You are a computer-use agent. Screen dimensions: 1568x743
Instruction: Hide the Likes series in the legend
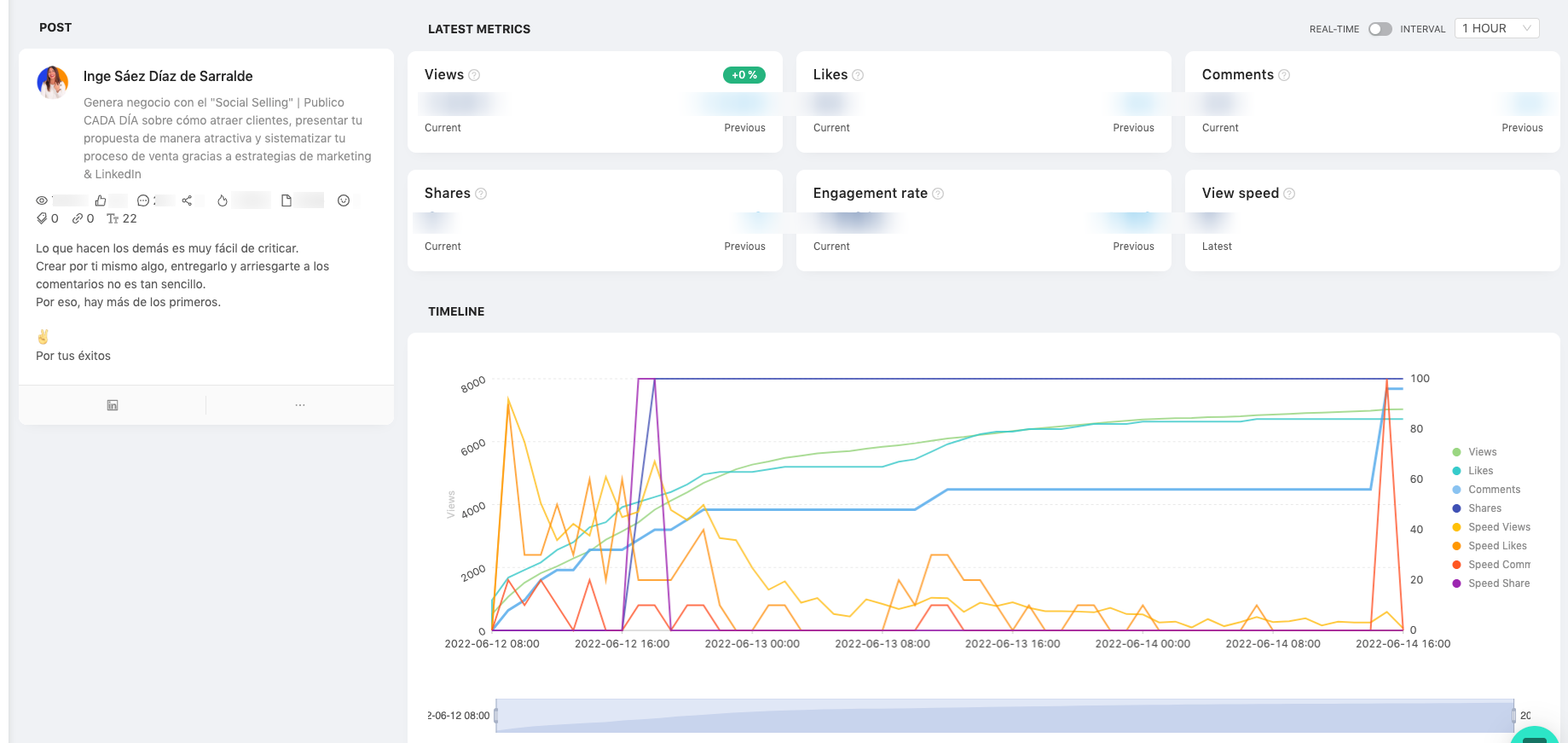click(x=1479, y=471)
